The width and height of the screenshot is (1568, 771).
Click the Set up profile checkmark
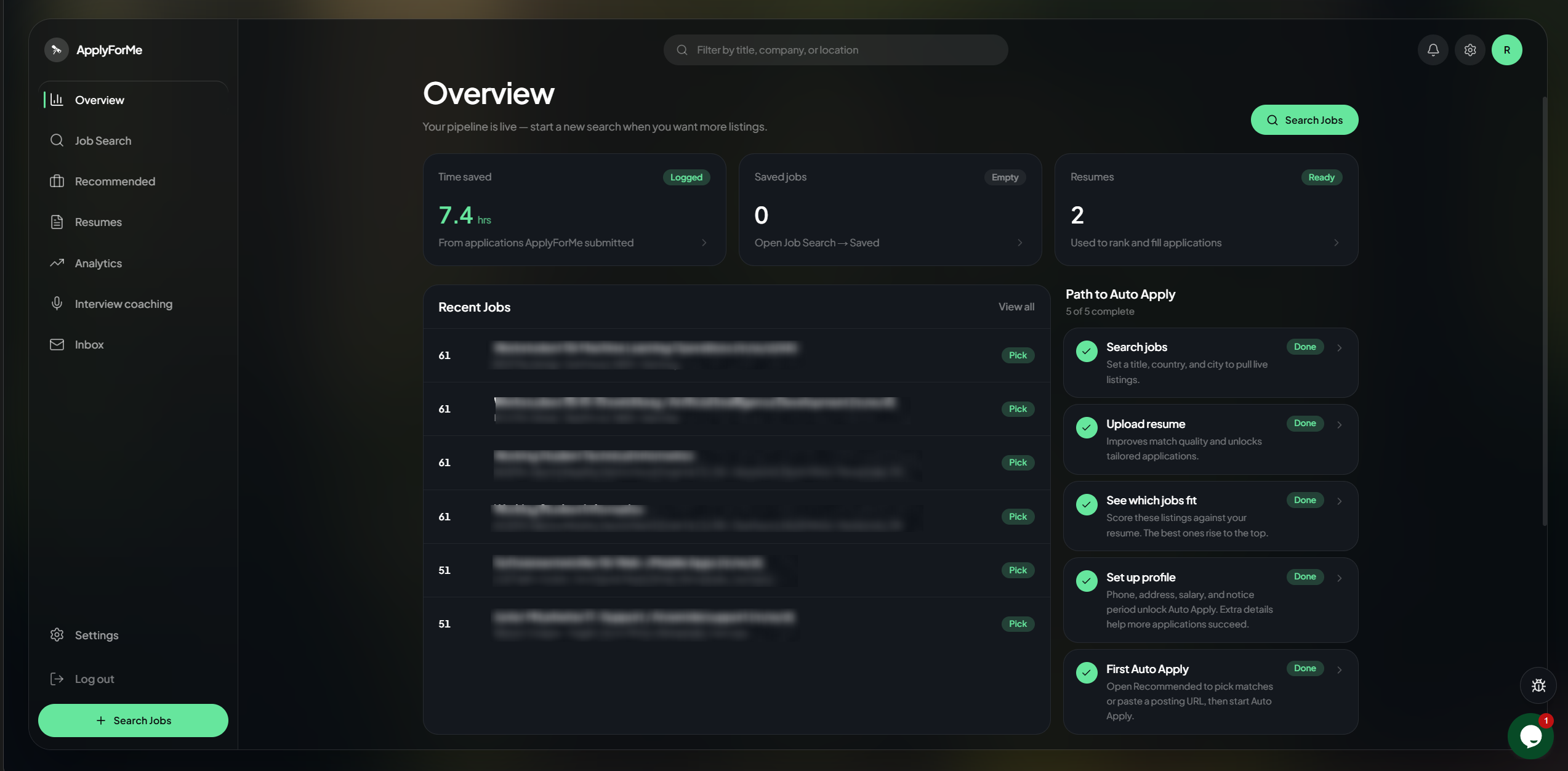pos(1087,581)
